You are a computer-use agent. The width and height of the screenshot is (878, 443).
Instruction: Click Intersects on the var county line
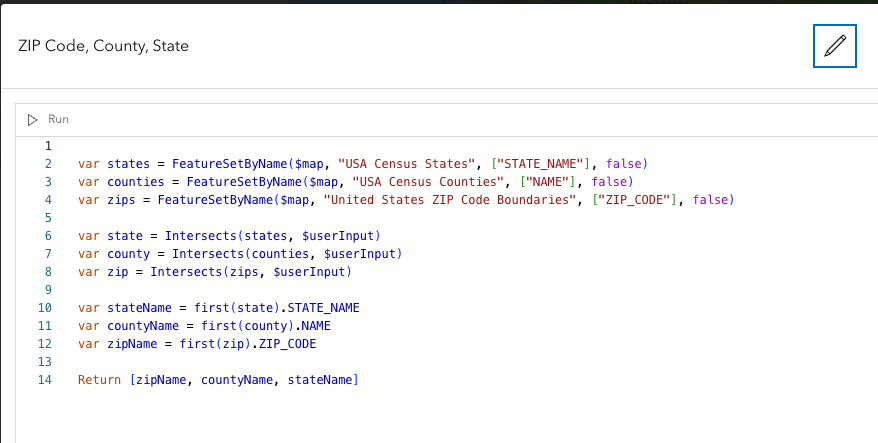208,254
